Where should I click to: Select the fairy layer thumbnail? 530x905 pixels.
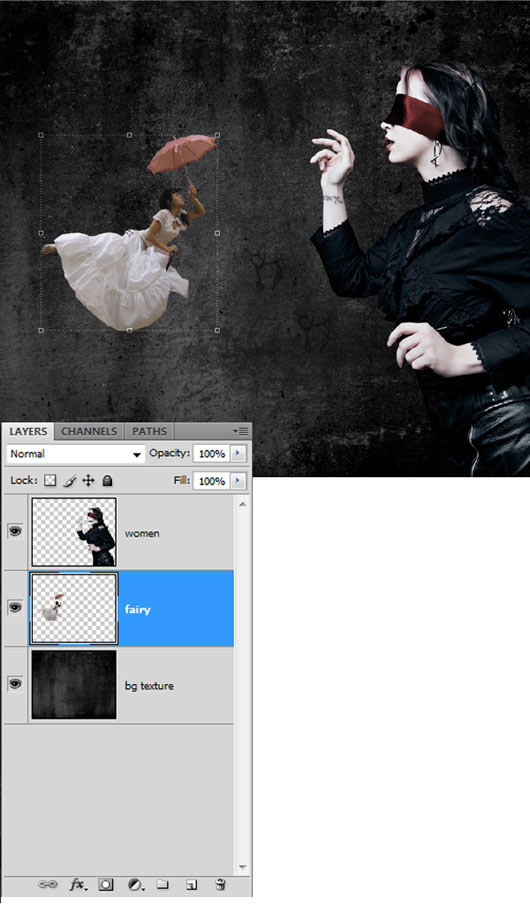pyautogui.click(x=74, y=608)
